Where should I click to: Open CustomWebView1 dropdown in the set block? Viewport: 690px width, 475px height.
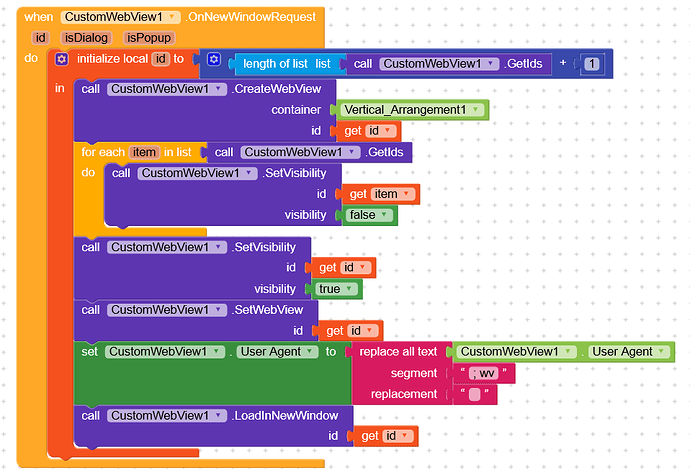click(x=165, y=352)
